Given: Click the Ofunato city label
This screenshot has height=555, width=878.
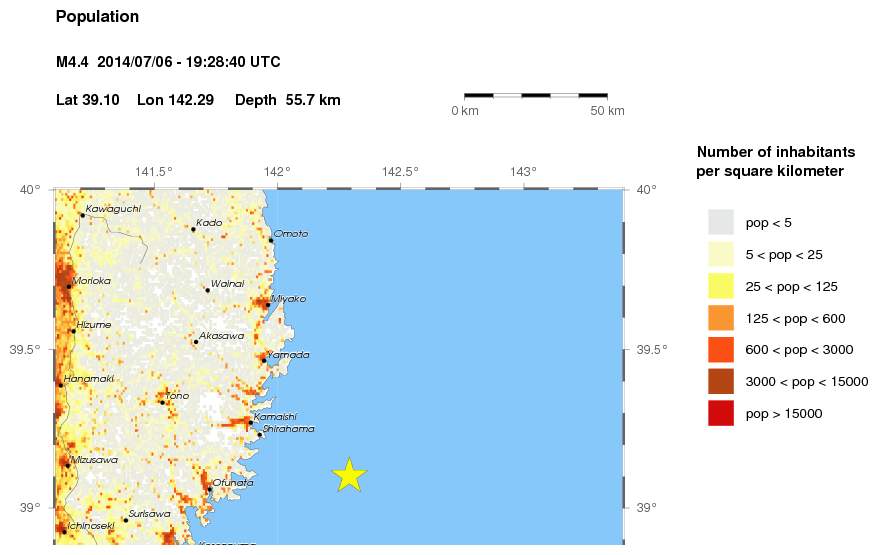Looking at the screenshot, I should tap(233, 482).
